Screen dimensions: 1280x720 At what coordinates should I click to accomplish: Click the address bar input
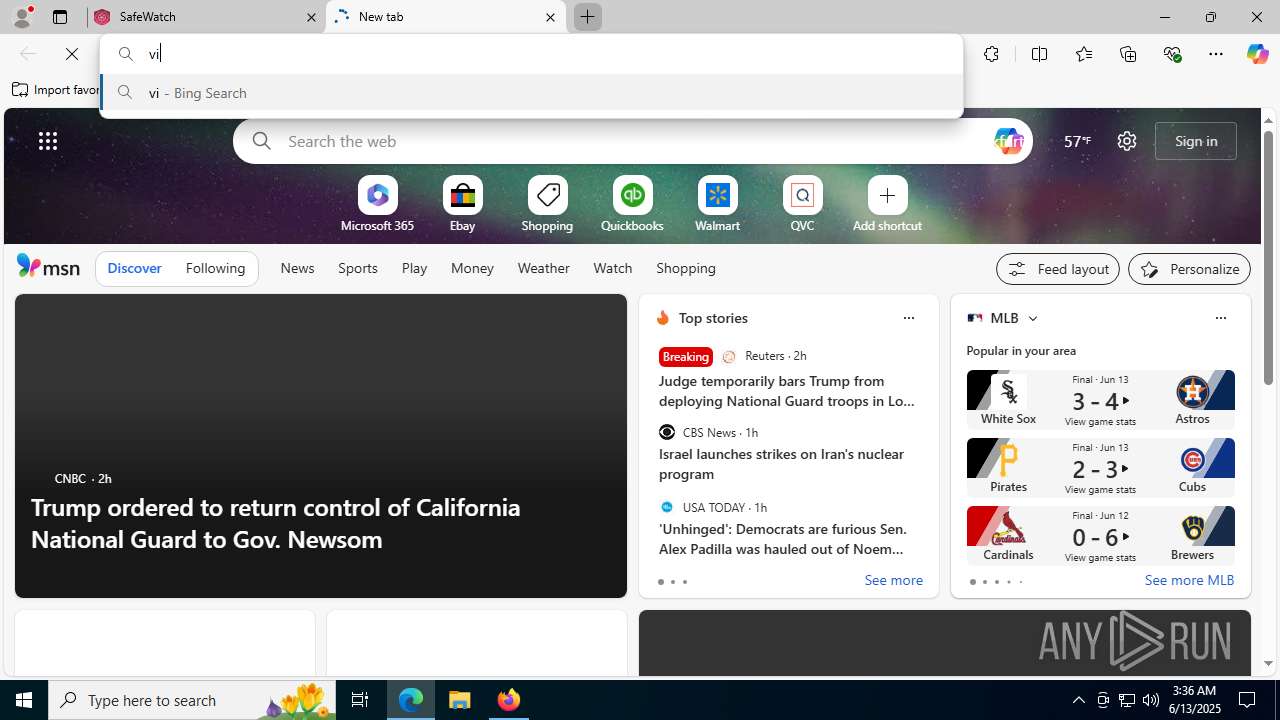(x=530, y=54)
